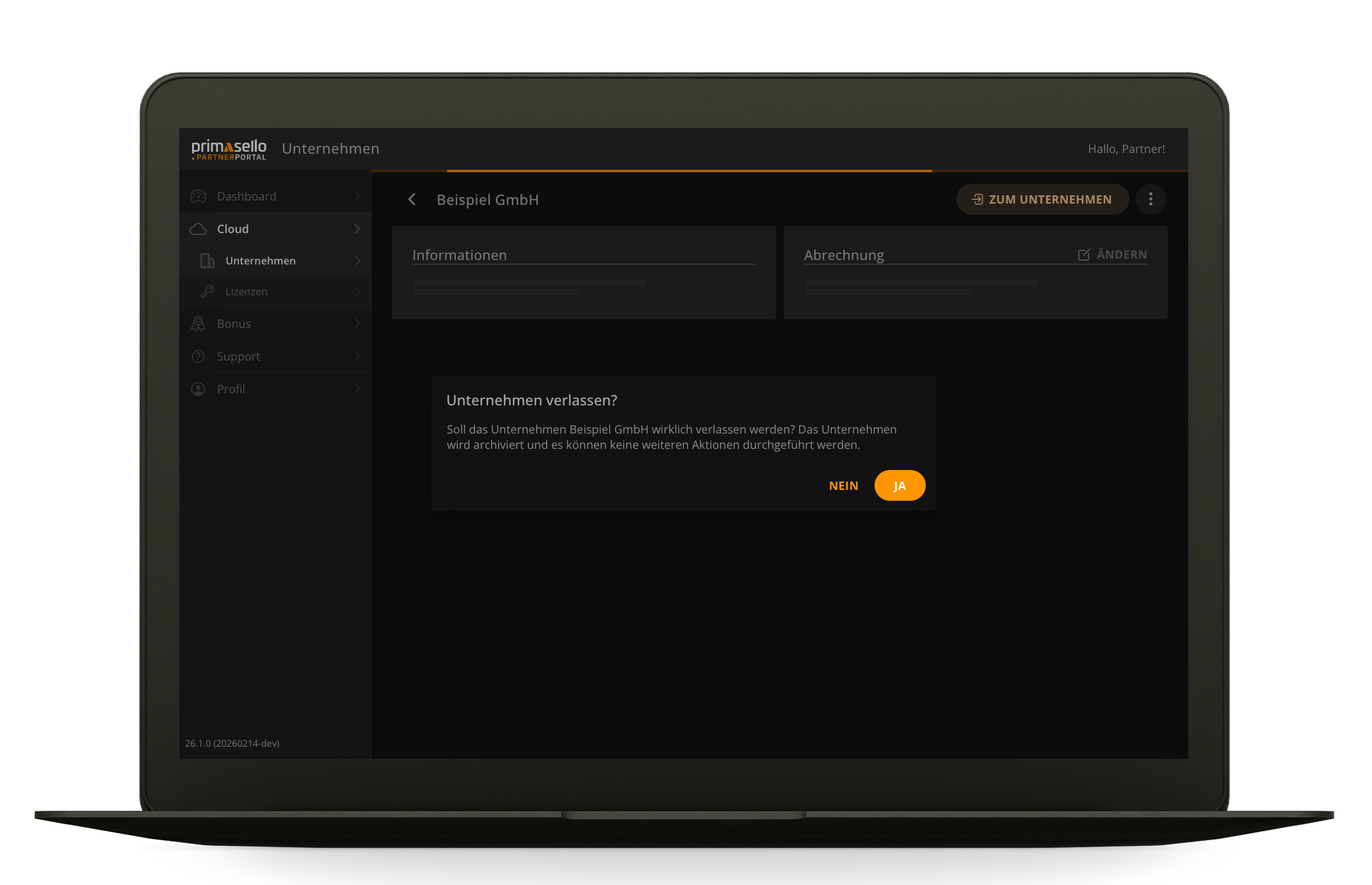This screenshot has height=885, width=1372.
Task: Click the primasello Partnerportal logo
Action: (229, 149)
